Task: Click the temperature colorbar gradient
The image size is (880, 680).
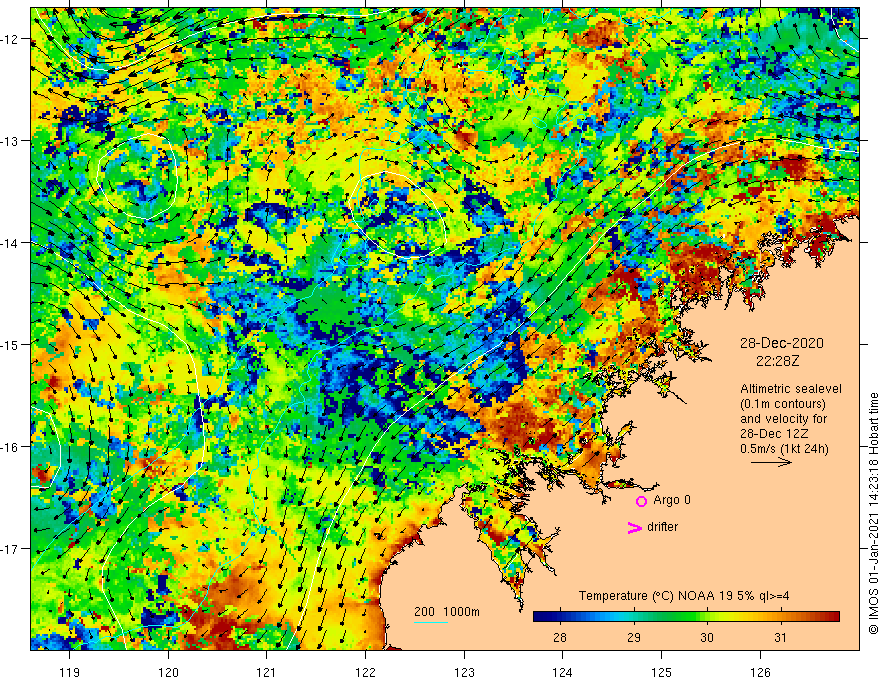Action: point(686,617)
